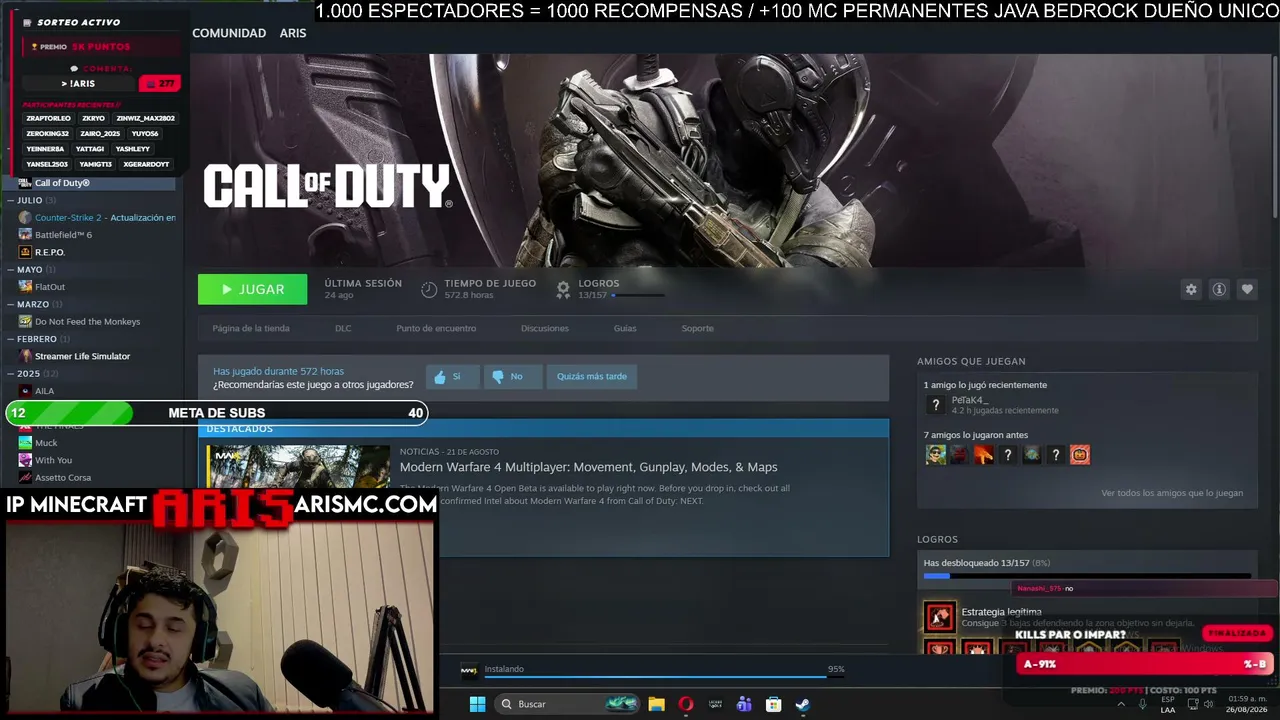This screenshot has width=1280, height=720.
Task: Launch the game with the JUGAR button
Action: click(253, 289)
